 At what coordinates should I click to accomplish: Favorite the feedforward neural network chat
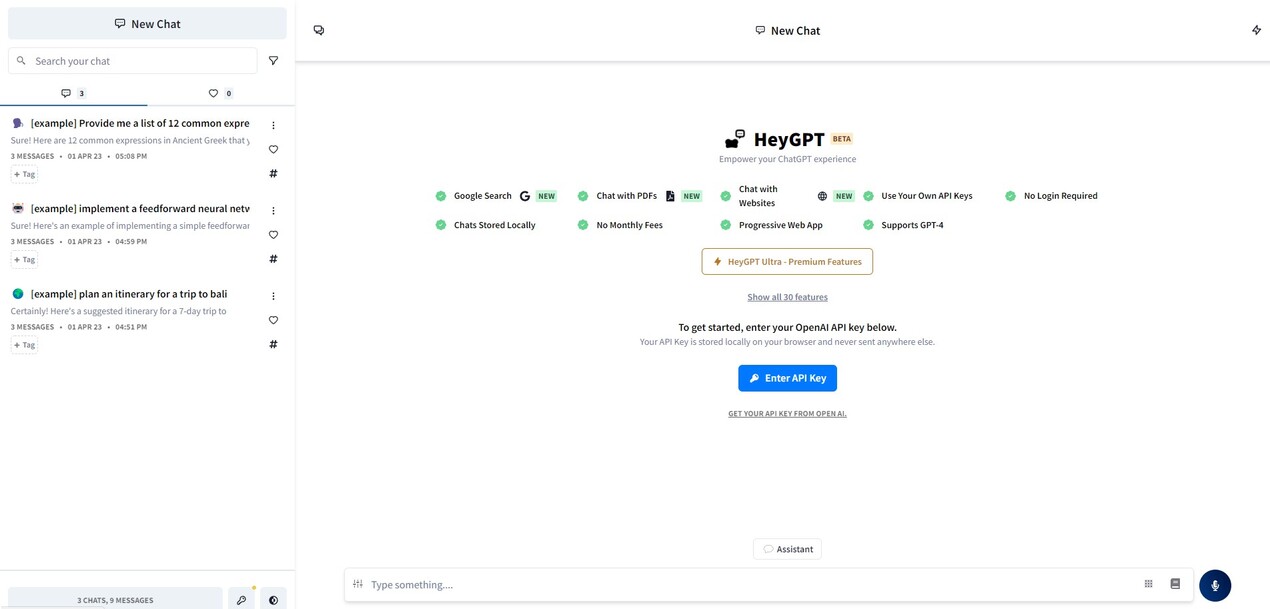(x=273, y=234)
